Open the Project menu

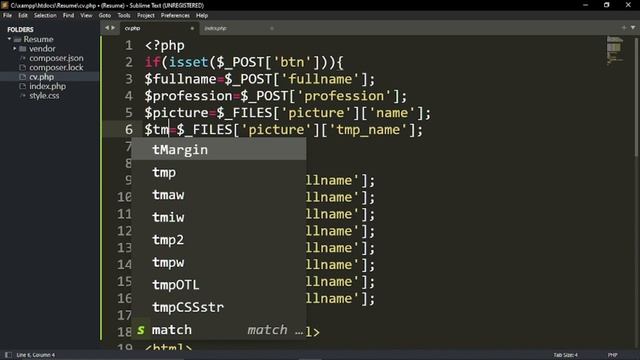[146, 16]
